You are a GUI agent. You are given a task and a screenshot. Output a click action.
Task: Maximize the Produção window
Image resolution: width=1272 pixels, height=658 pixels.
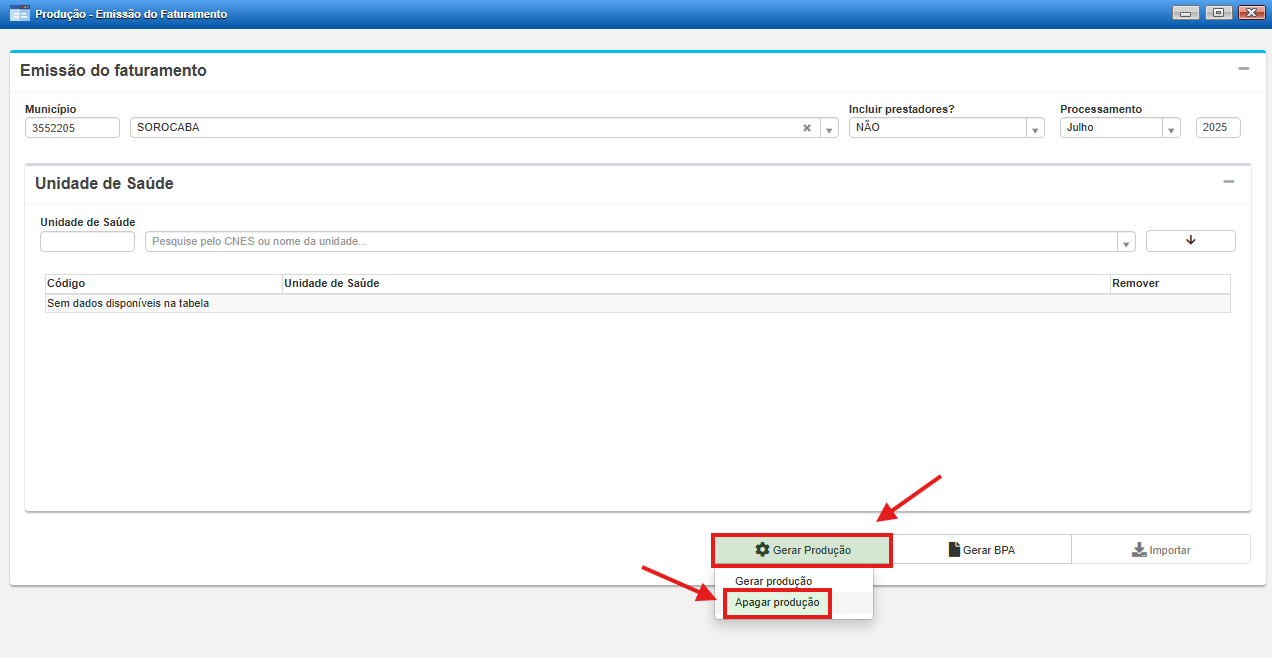coord(1217,13)
